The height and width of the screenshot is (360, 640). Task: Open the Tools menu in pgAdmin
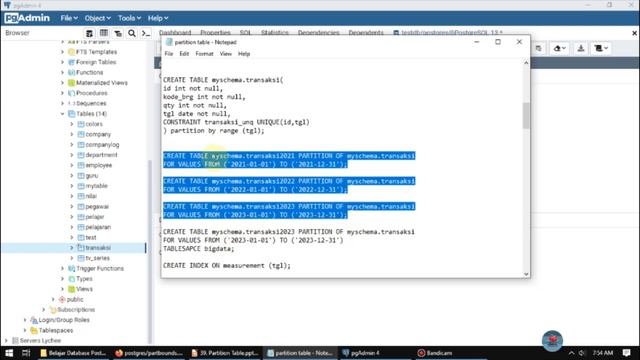point(129,18)
